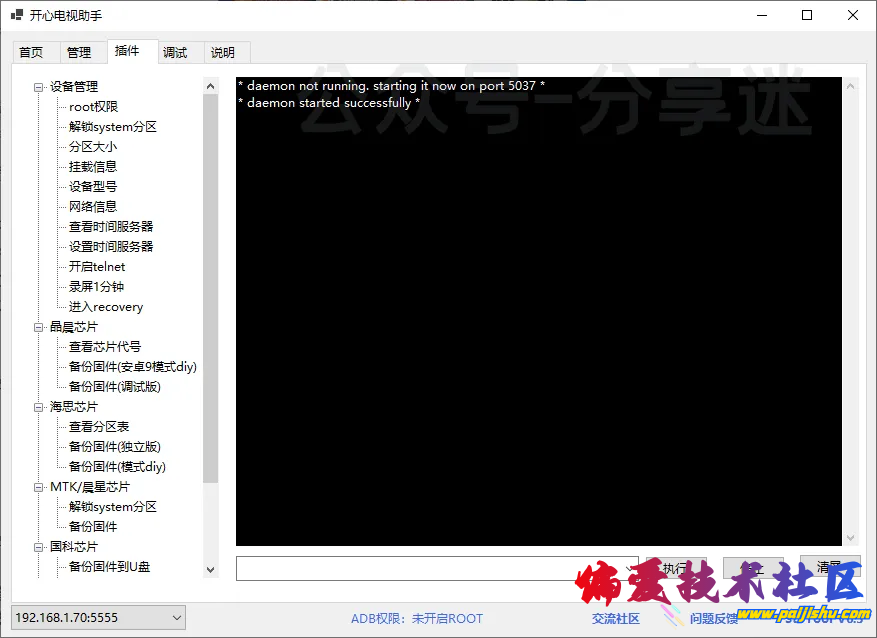The image size is (877, 638).
Task: Choose 进入recovery in device management
Action: (x=105, y=307)
